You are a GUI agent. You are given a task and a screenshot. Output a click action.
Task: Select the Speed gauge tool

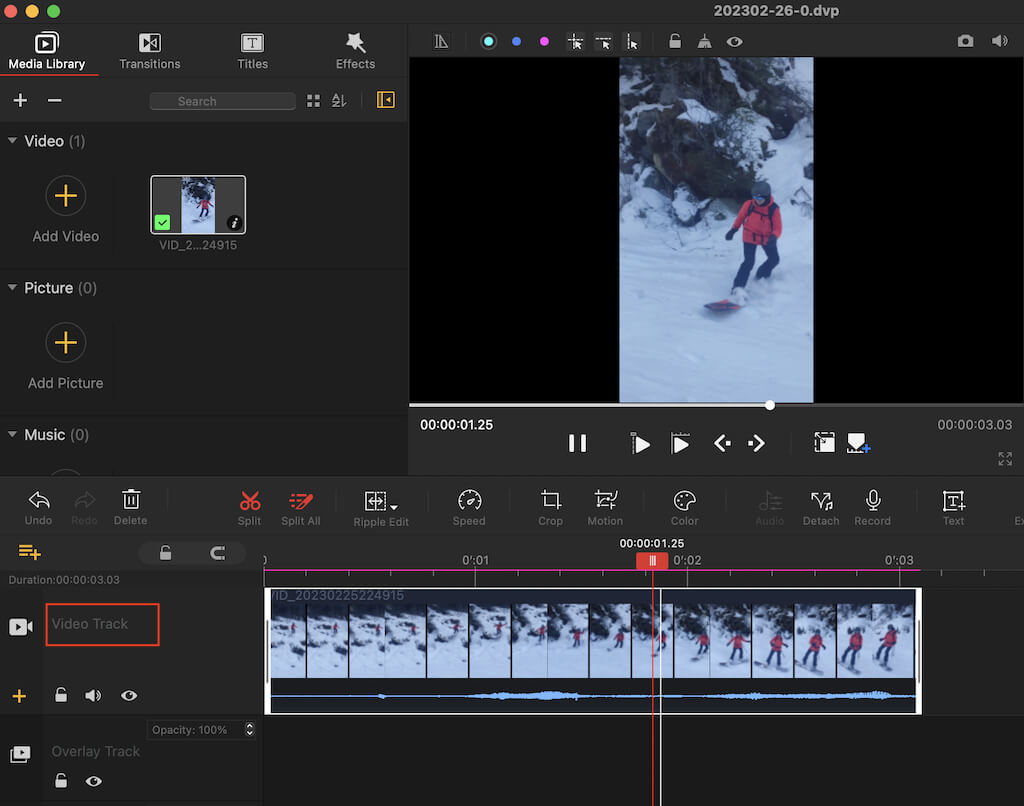click(x=469, y=501)
